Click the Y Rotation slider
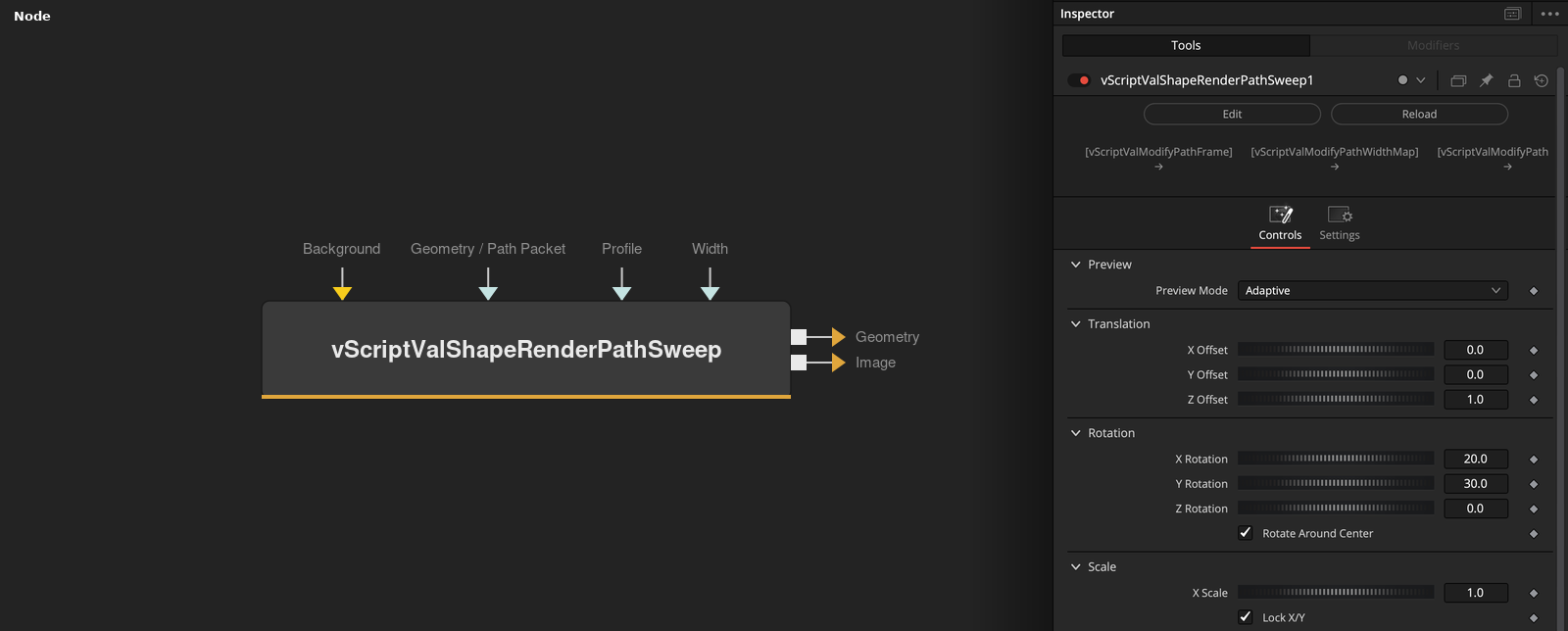This screenshot has width=1568, height=631. tap(1335, 483)
